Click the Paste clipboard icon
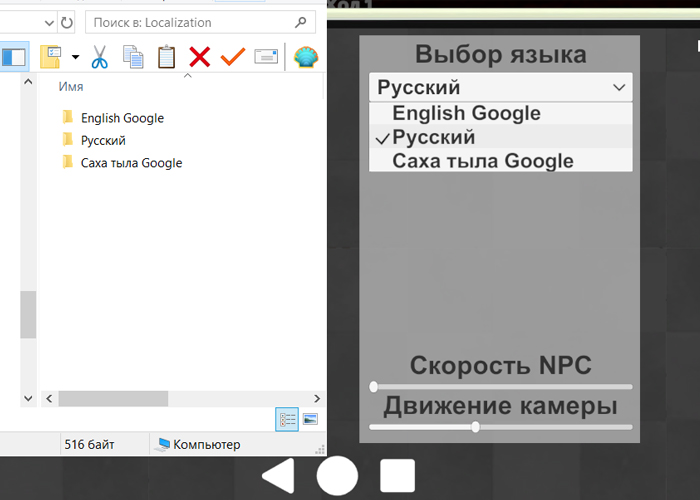The image size is (700, 500). pyautogui.click(x=166, y=57)
